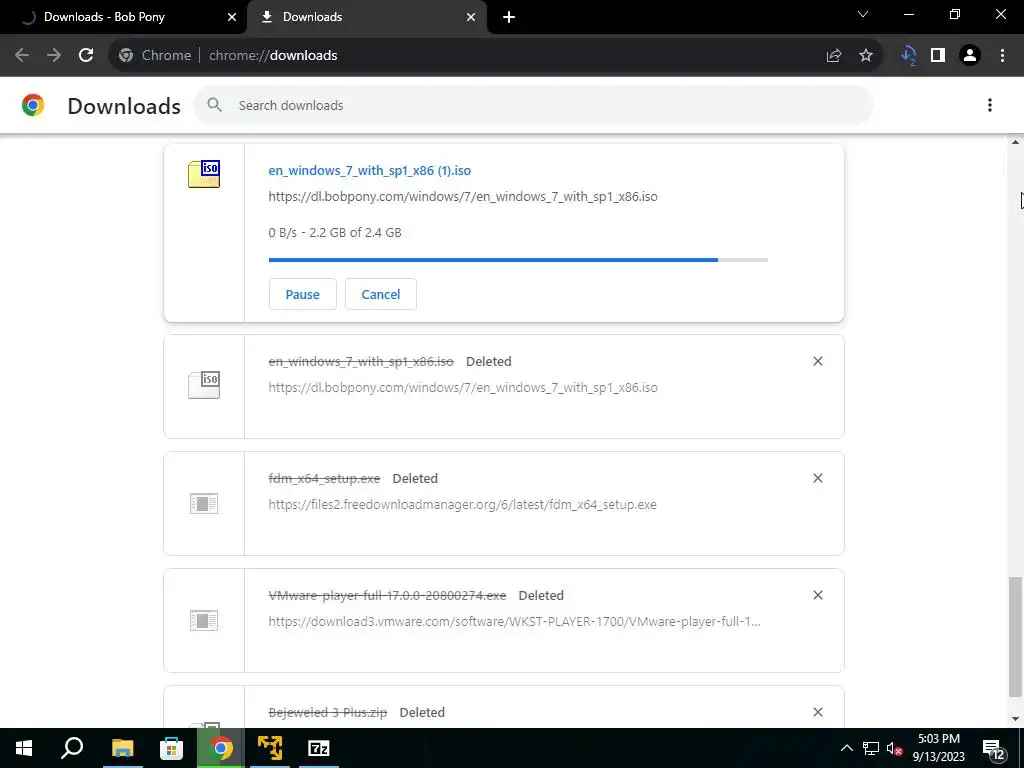
Task: Click the VMware-player file icon
Action: pos(204,620)
